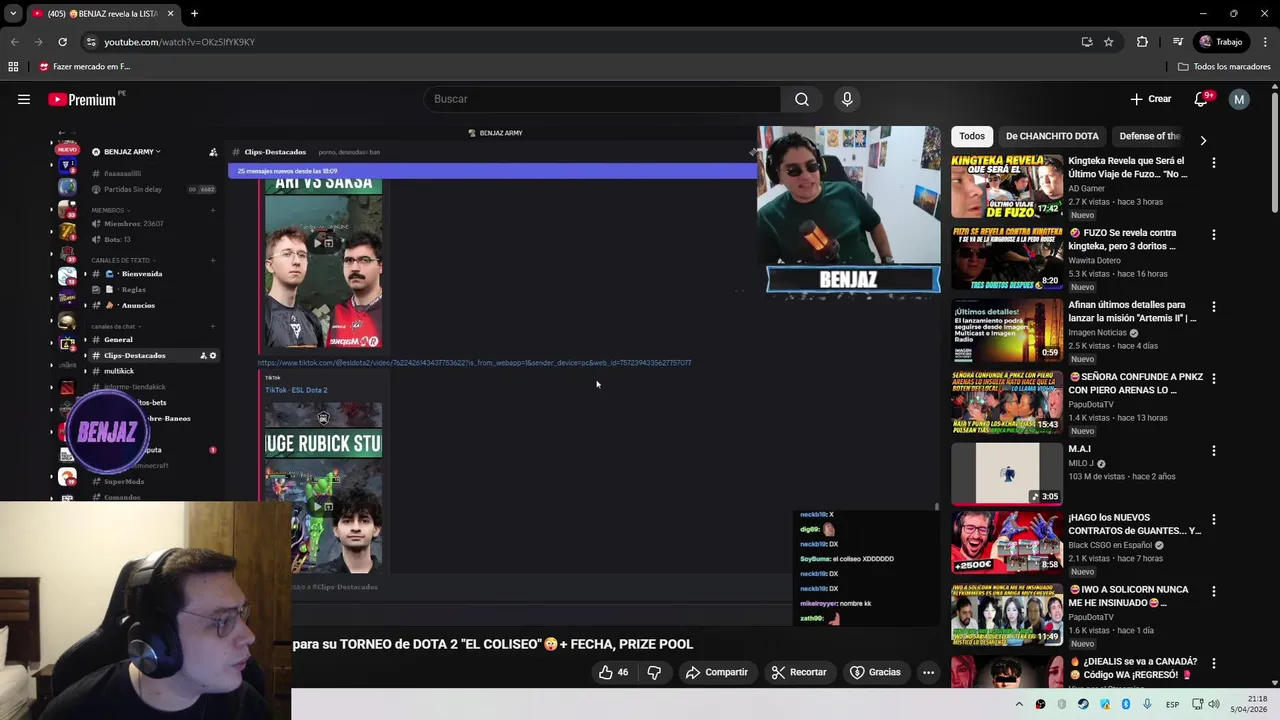The width and height of the screenshot is (1280, 720).
Task: Click in the Buscar search field
Action: [x=602, y=99]
